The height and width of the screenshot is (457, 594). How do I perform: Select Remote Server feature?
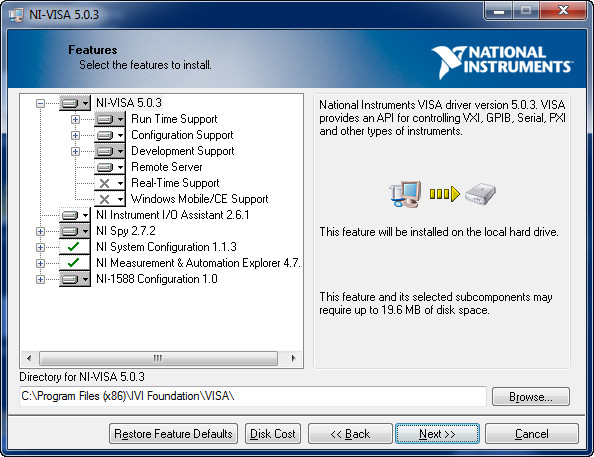pyautogui.click(x=167, y=167)
